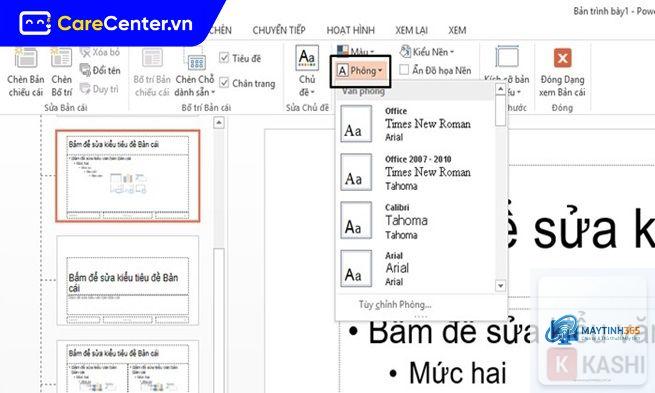Select title slide layout thumbnail
The height and width of the screenshot is (393, 655).
pyautogui.click(x=128, y=280)
